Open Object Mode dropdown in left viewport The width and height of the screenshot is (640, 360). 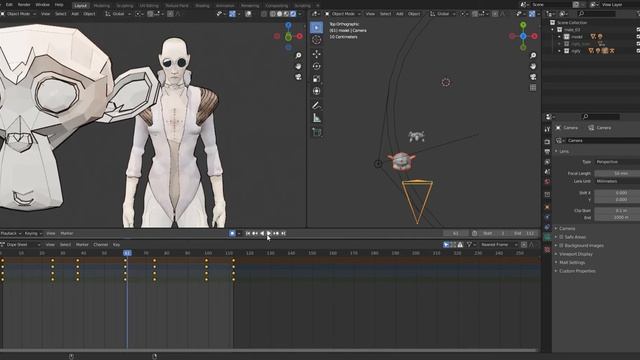point(18,14)
